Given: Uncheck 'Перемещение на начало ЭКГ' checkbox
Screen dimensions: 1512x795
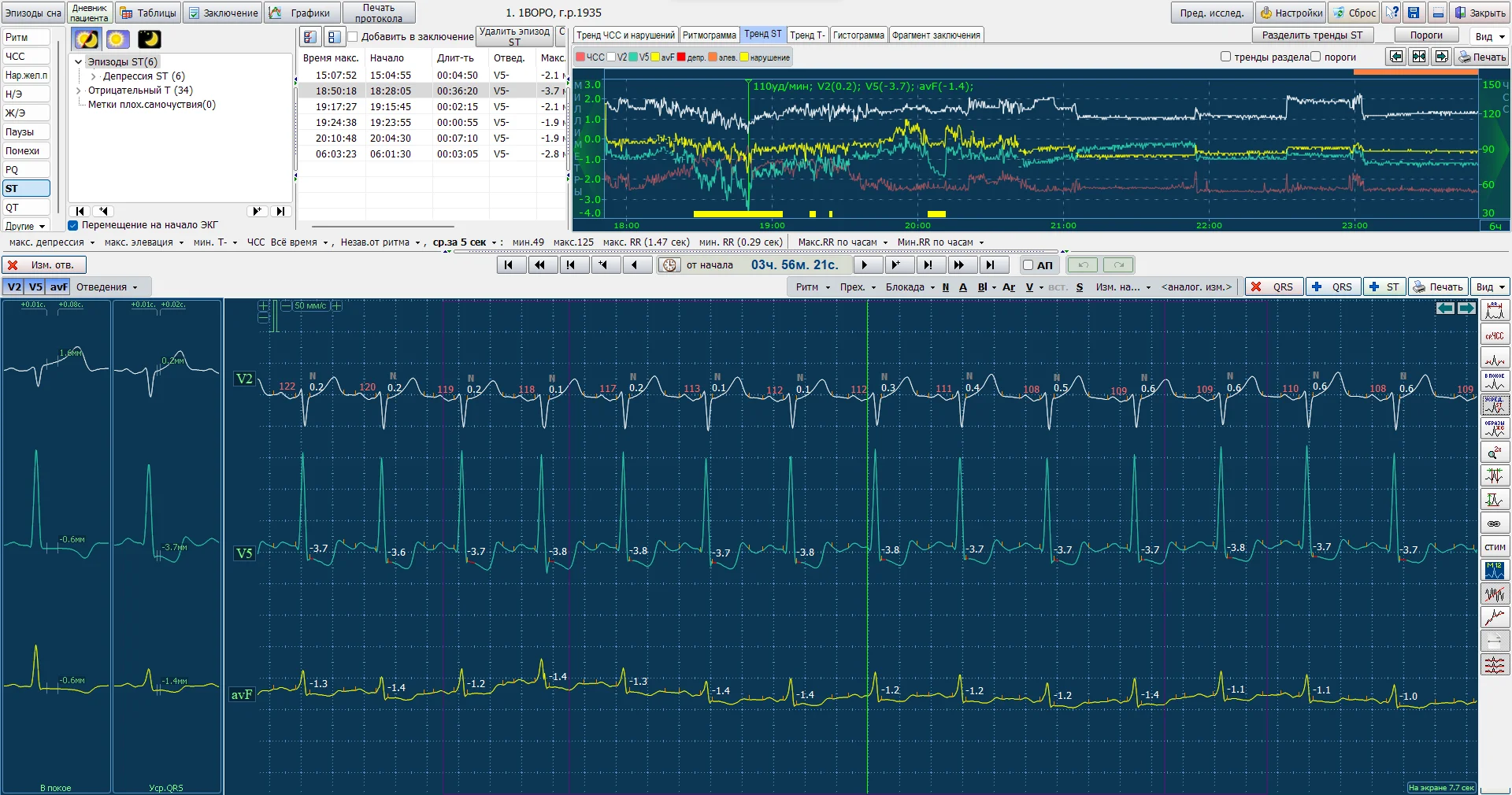Looking at the screenshot, I should pos(73,225).
